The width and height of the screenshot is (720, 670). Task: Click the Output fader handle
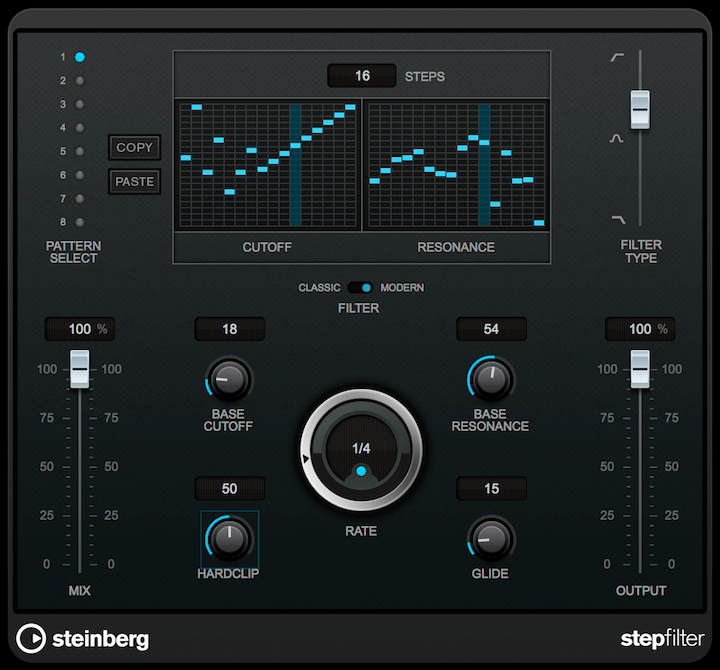[x=640, y=369]
